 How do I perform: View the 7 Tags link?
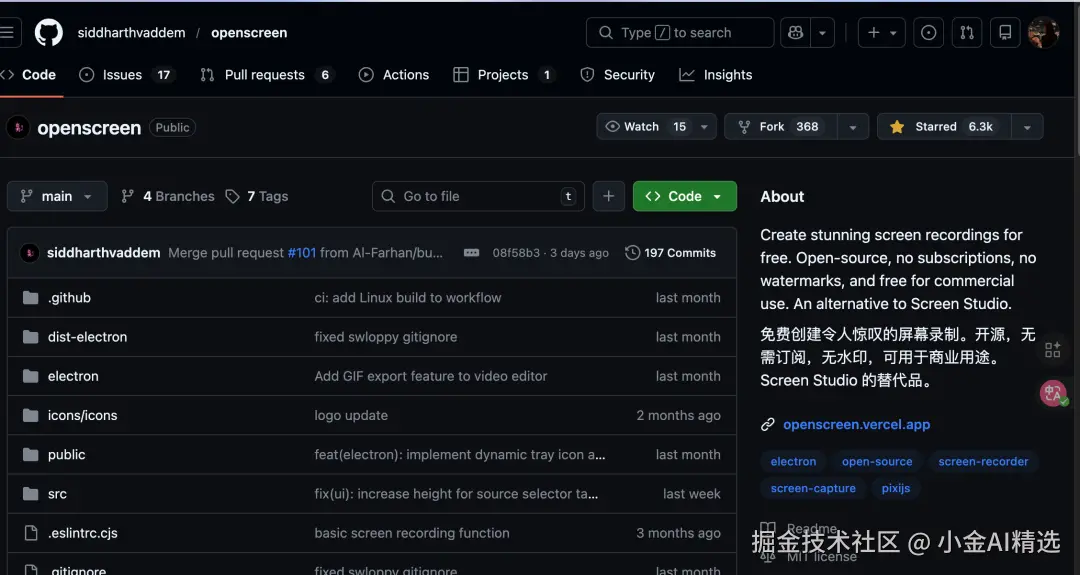coord(257,196)
